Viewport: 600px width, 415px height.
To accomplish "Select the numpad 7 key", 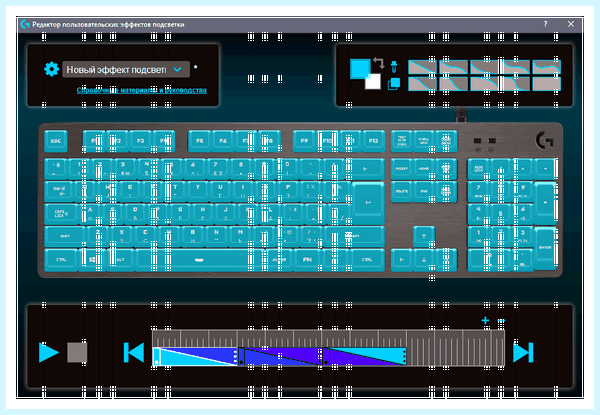I will tap(479, 191).
